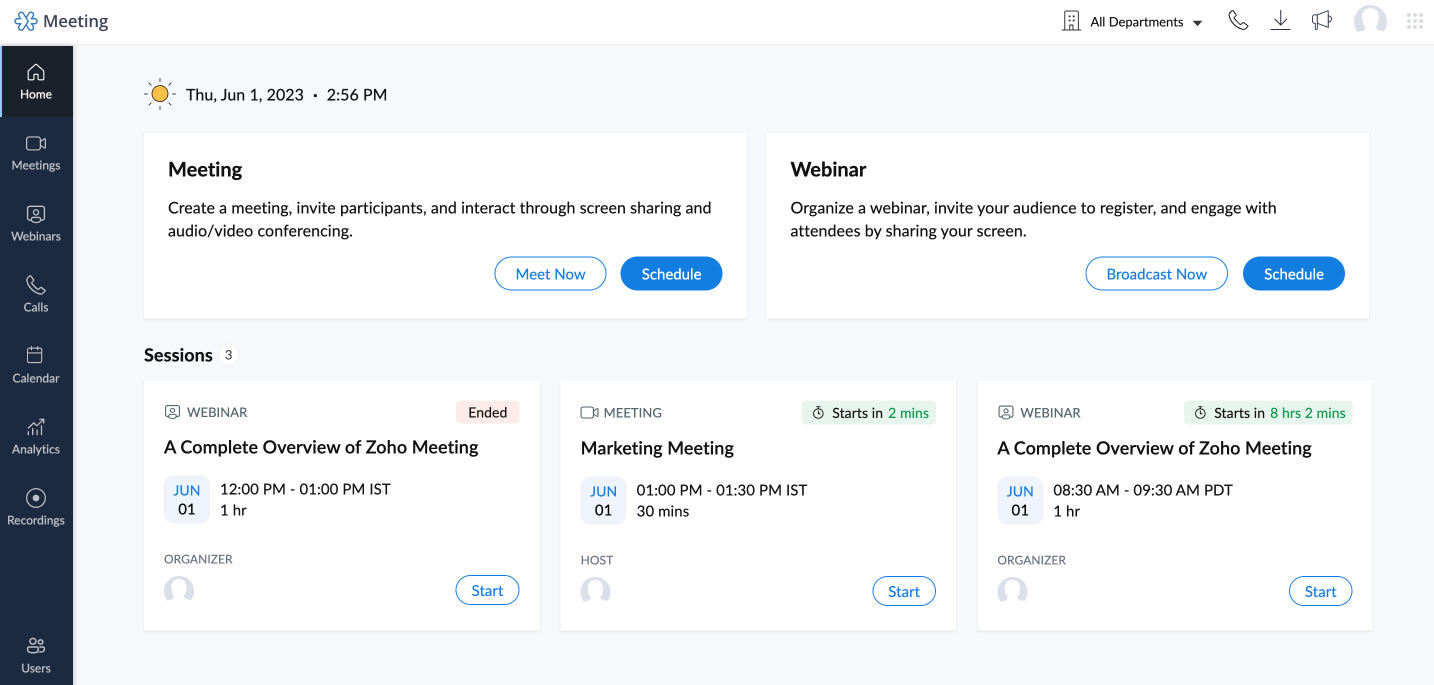The image size is (1434, 685).
Task: Click the 'Thu, Jun 1, 2023' date text
Action: pos(245,95)
